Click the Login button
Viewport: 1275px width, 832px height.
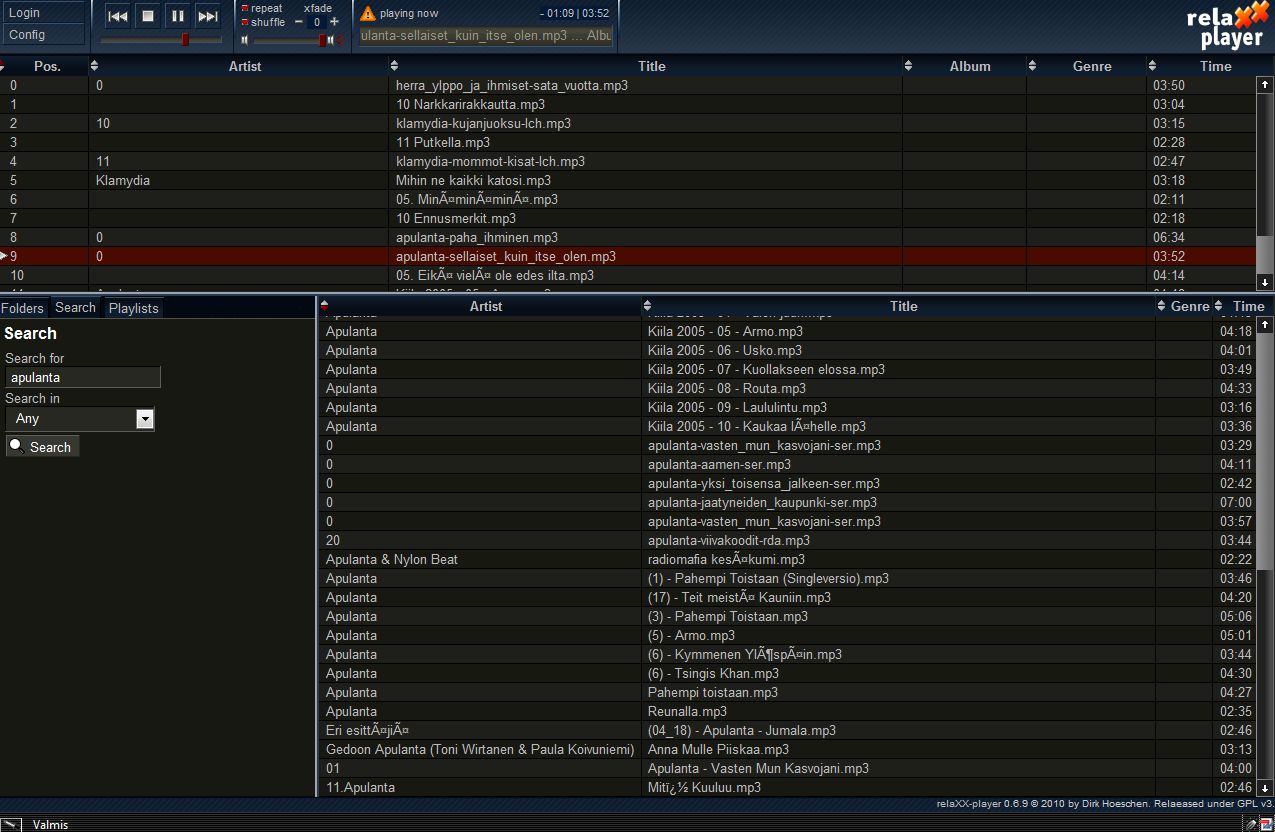point(42,13)
